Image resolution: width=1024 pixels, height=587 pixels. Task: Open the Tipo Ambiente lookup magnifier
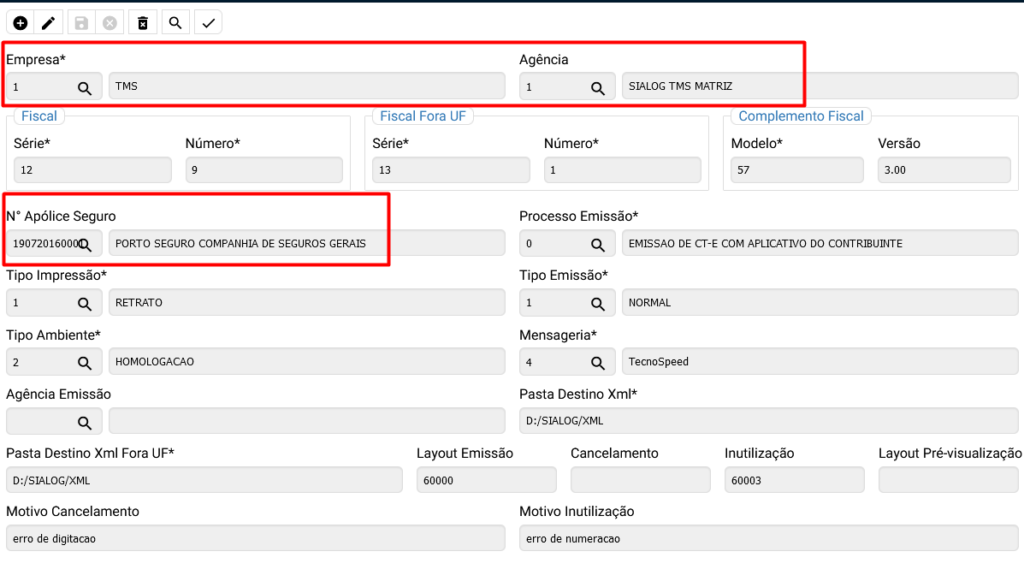[85, 362]
